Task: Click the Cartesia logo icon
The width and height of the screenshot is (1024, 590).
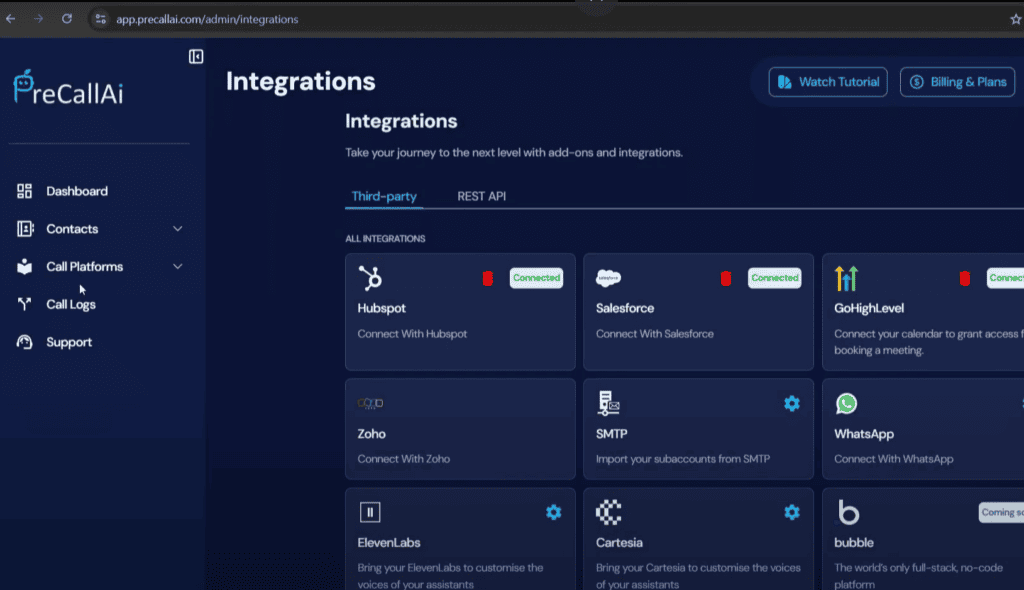Action: (609, 512)
